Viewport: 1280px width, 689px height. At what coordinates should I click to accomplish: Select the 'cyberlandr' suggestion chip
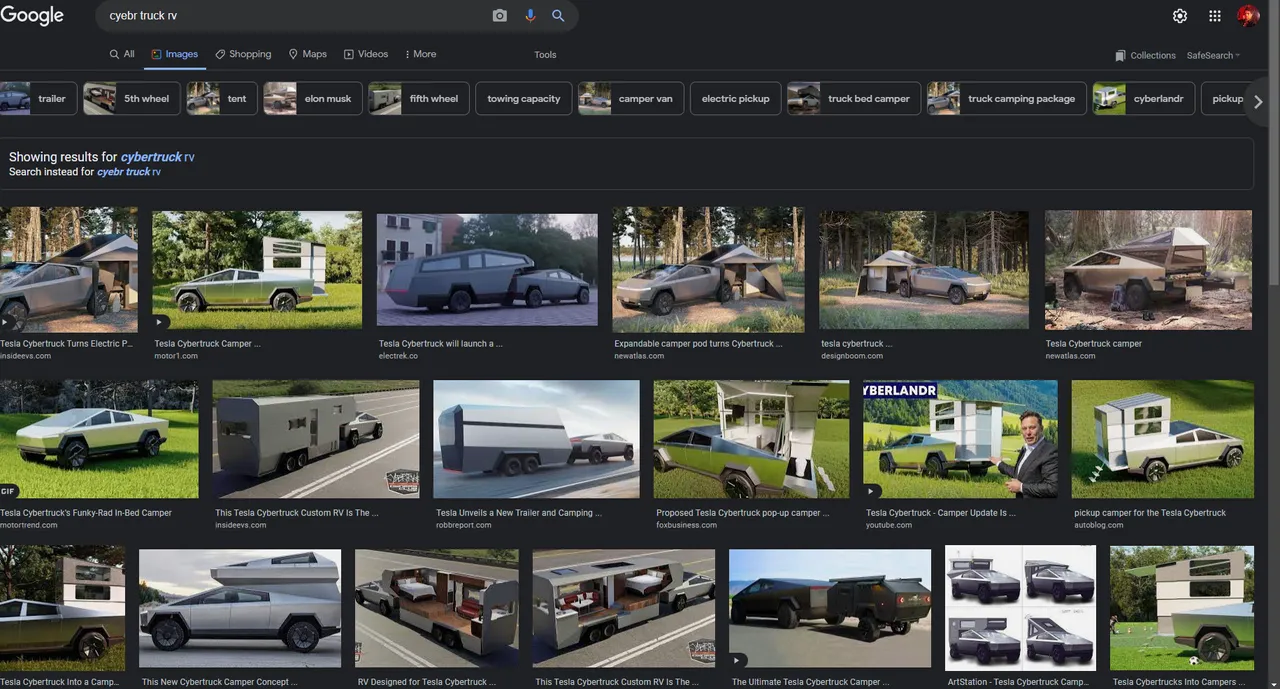coord(1144,99)
